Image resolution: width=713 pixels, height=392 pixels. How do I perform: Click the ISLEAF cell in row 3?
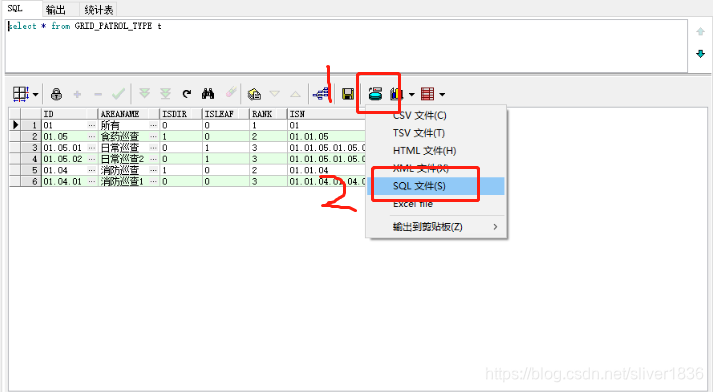[226, 148]
